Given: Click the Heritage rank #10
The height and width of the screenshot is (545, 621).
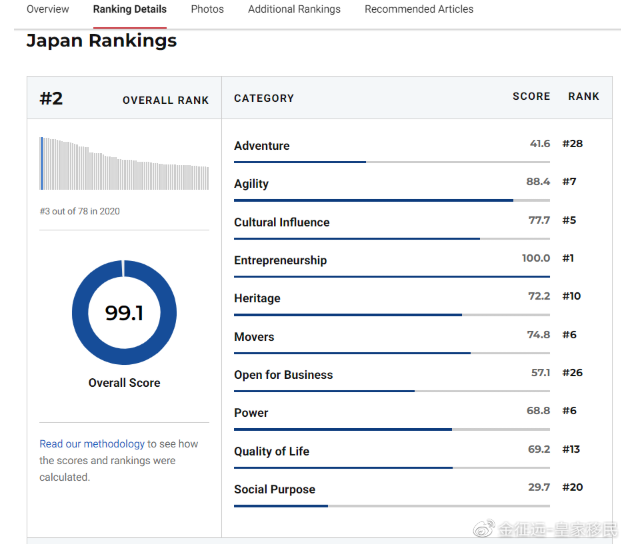Looking at the screenshot, I should [x=571, y=296].
